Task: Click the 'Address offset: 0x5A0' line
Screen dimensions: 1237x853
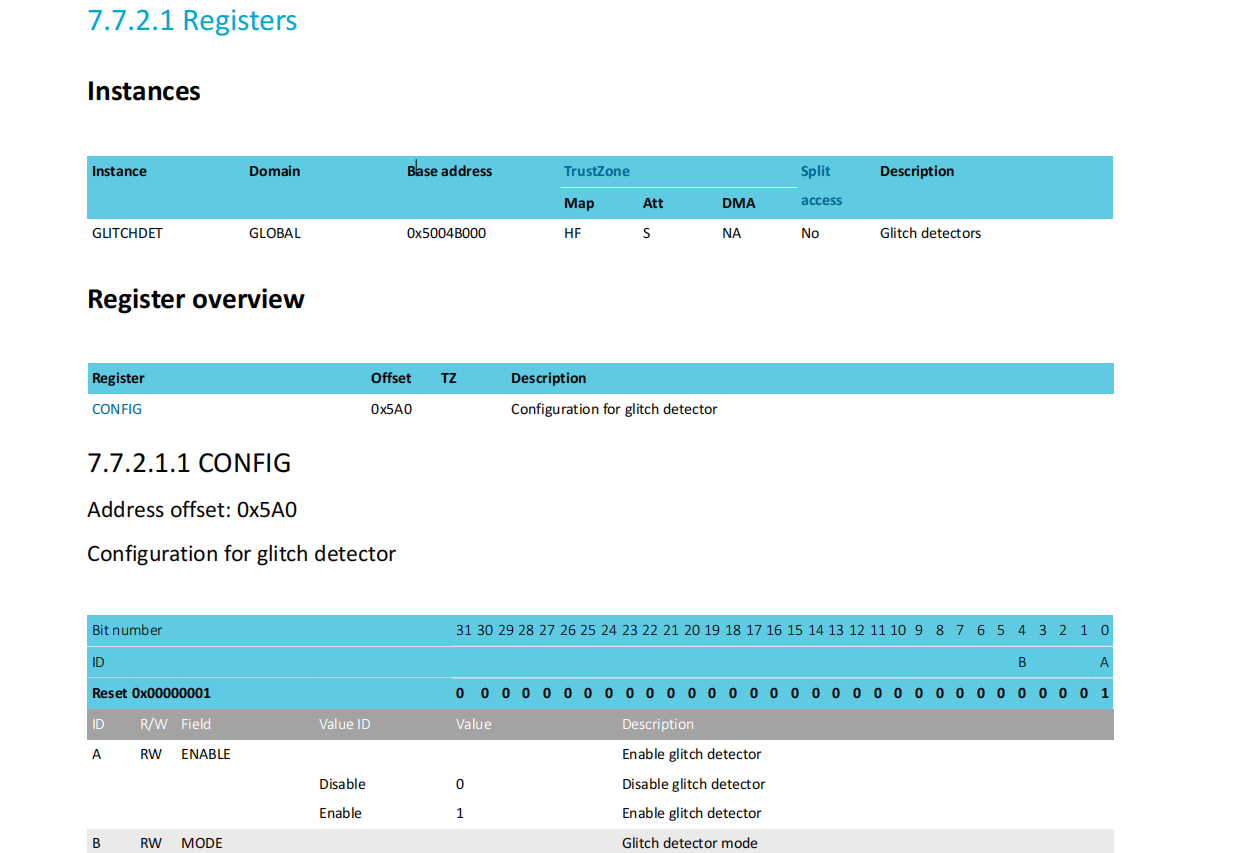Action: point(192,510)
